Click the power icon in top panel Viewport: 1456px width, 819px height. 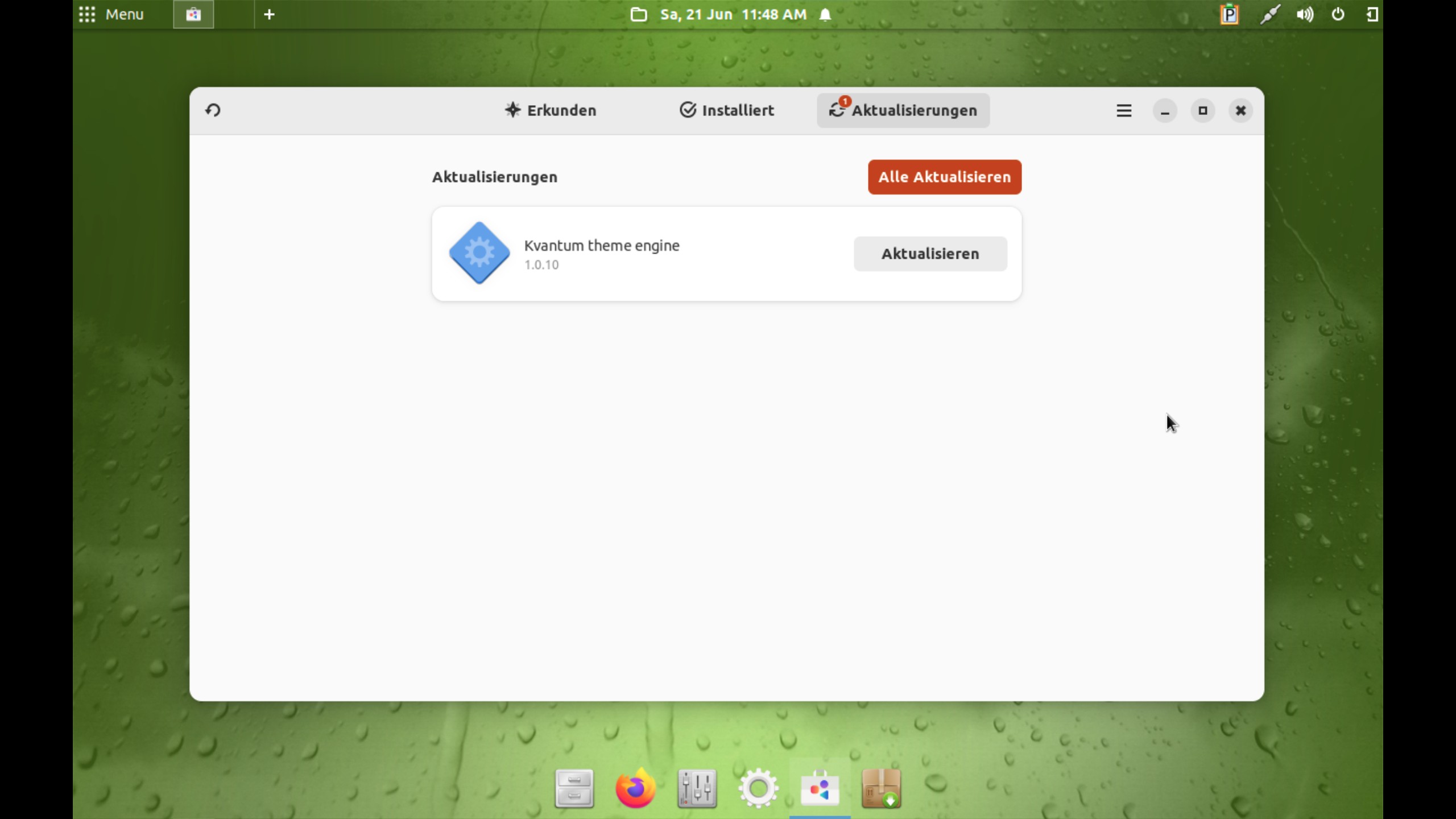[1338, 14]
